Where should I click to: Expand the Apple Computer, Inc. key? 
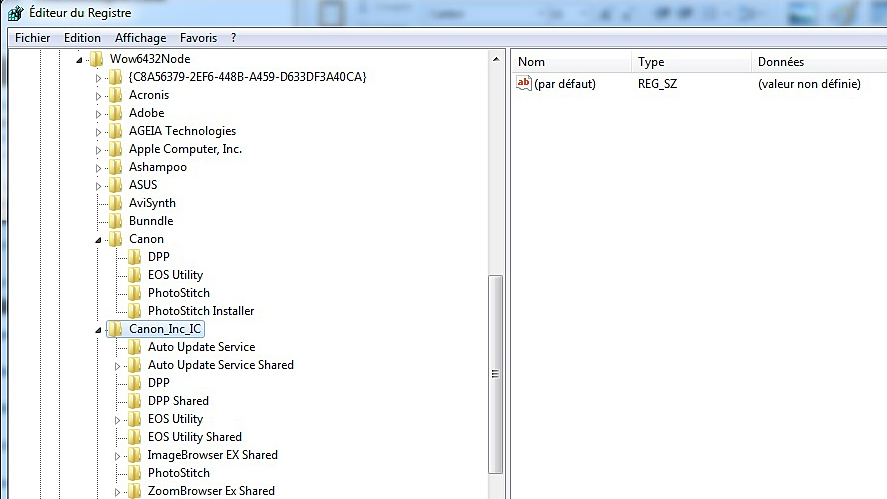pos(98,150)
